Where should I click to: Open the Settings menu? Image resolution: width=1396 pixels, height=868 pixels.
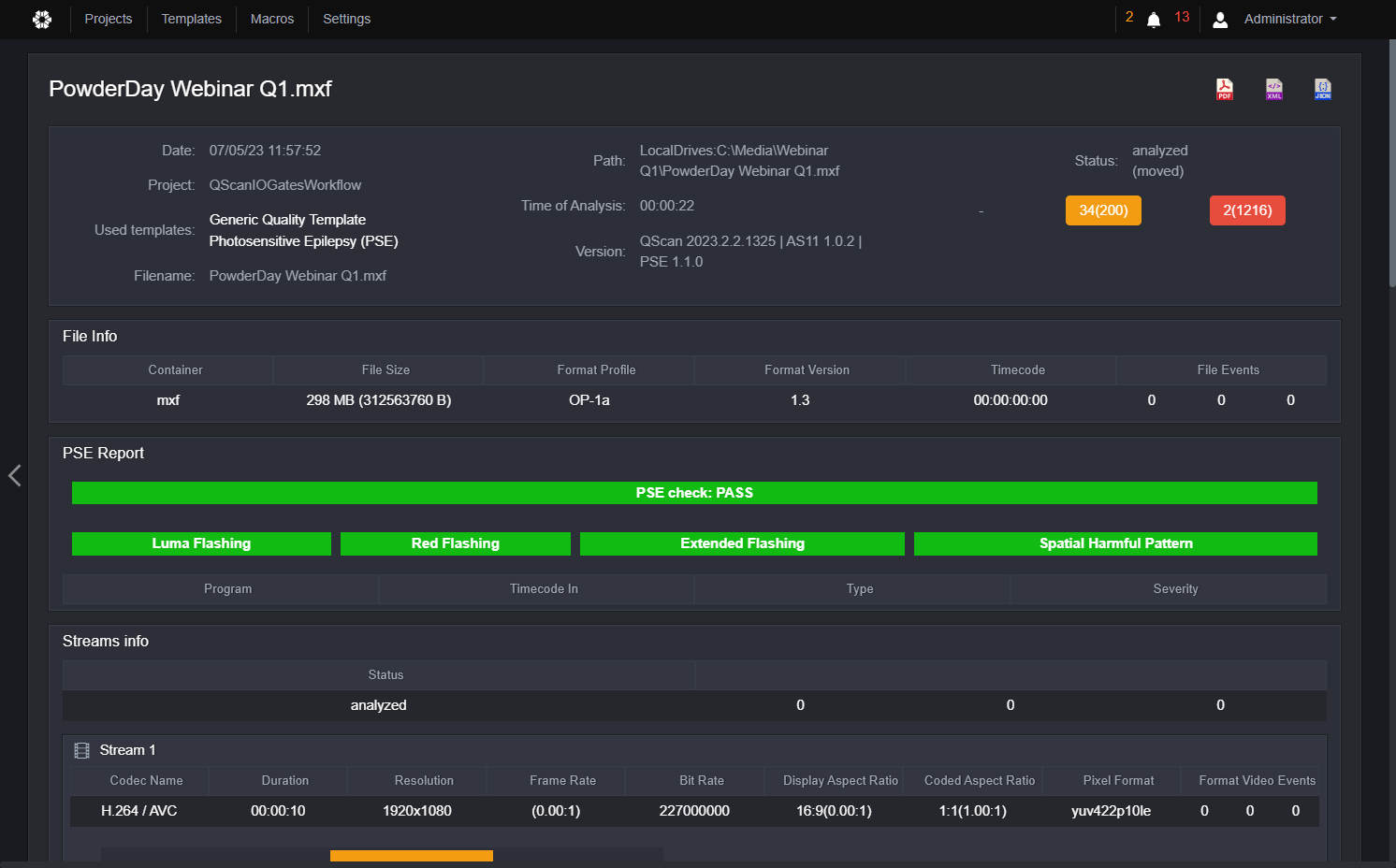coord(347,19)
